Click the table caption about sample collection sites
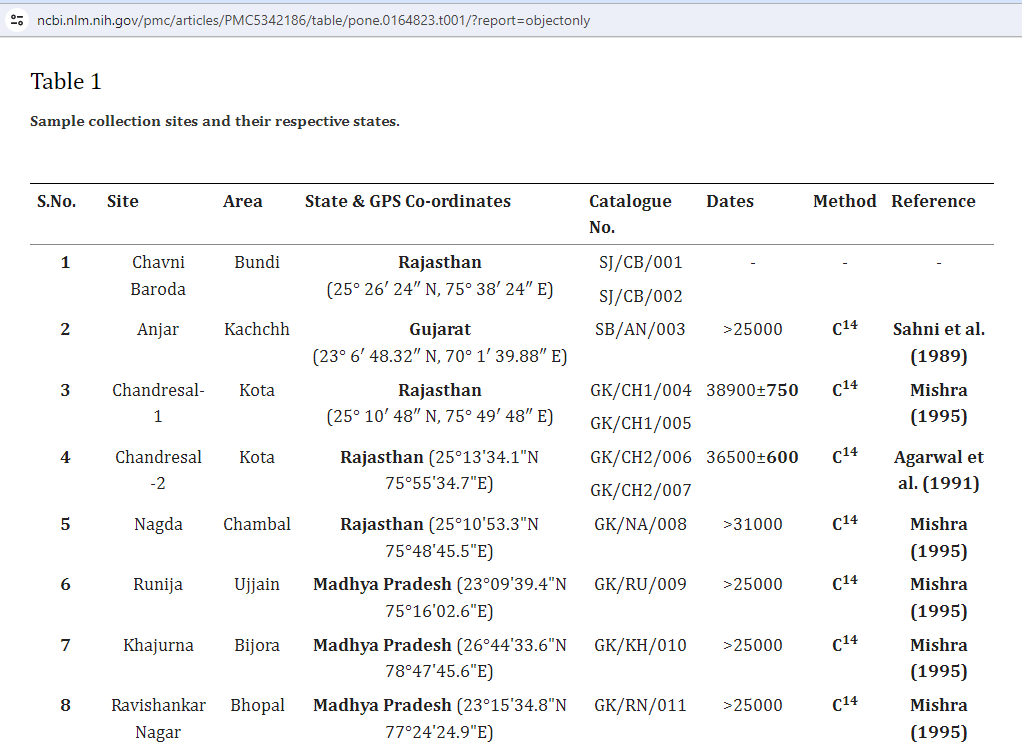This screenshot has width=1022, height=749. tap(215, 121)
